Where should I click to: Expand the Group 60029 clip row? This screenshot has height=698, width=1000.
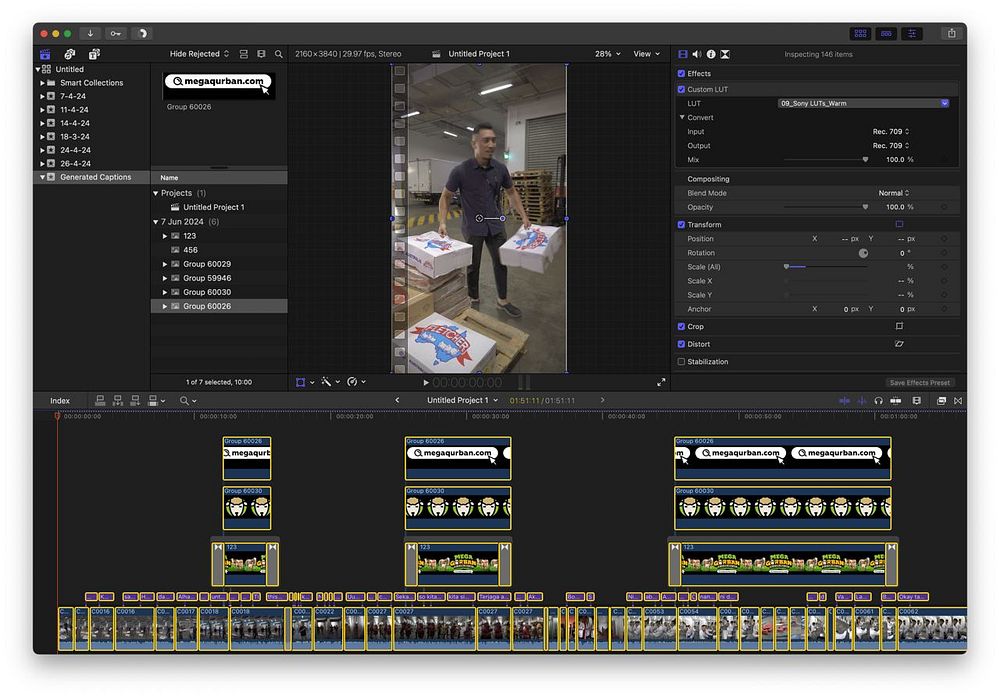click(x=165, y=264)
